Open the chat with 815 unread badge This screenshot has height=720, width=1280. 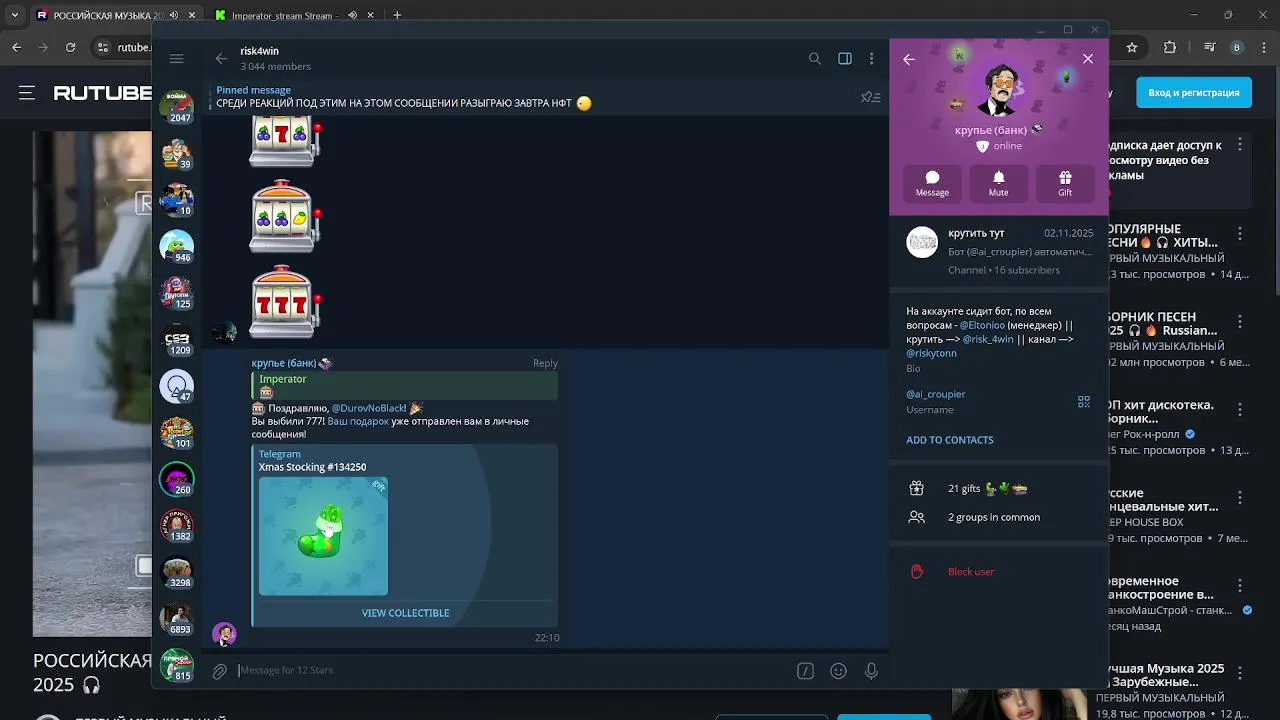[177, 665]
